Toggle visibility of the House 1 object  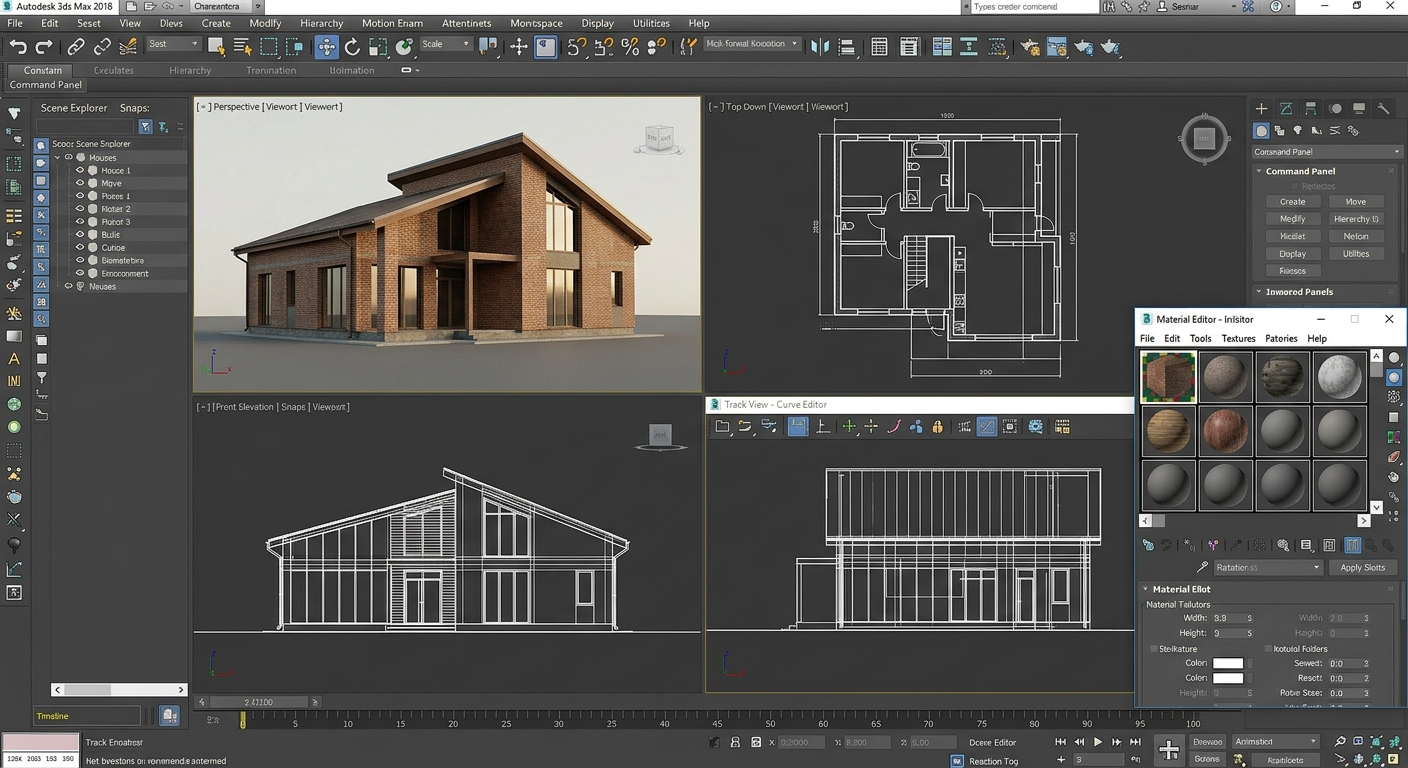80,169
